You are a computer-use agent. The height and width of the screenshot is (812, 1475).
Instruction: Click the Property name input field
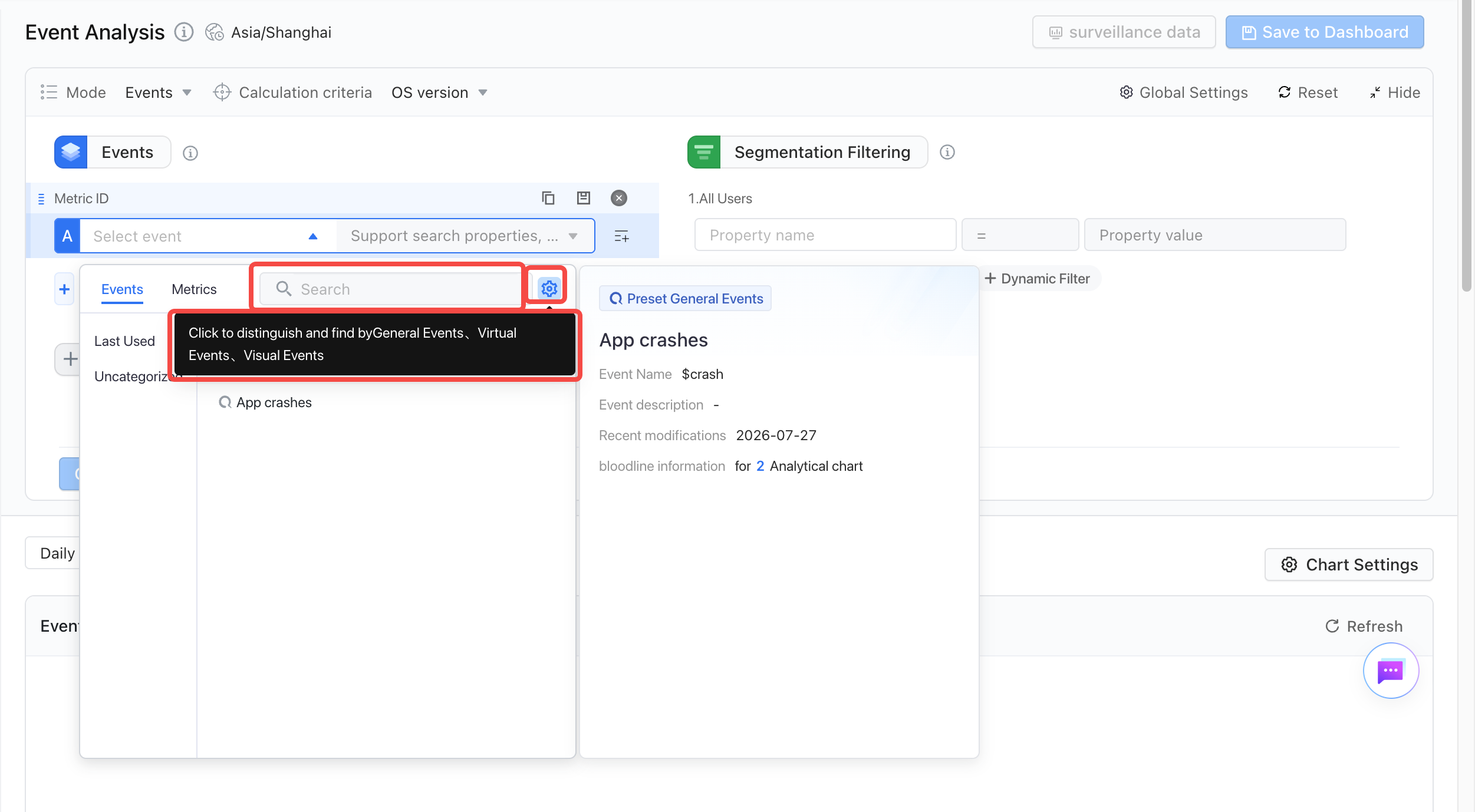coord(825,235)
